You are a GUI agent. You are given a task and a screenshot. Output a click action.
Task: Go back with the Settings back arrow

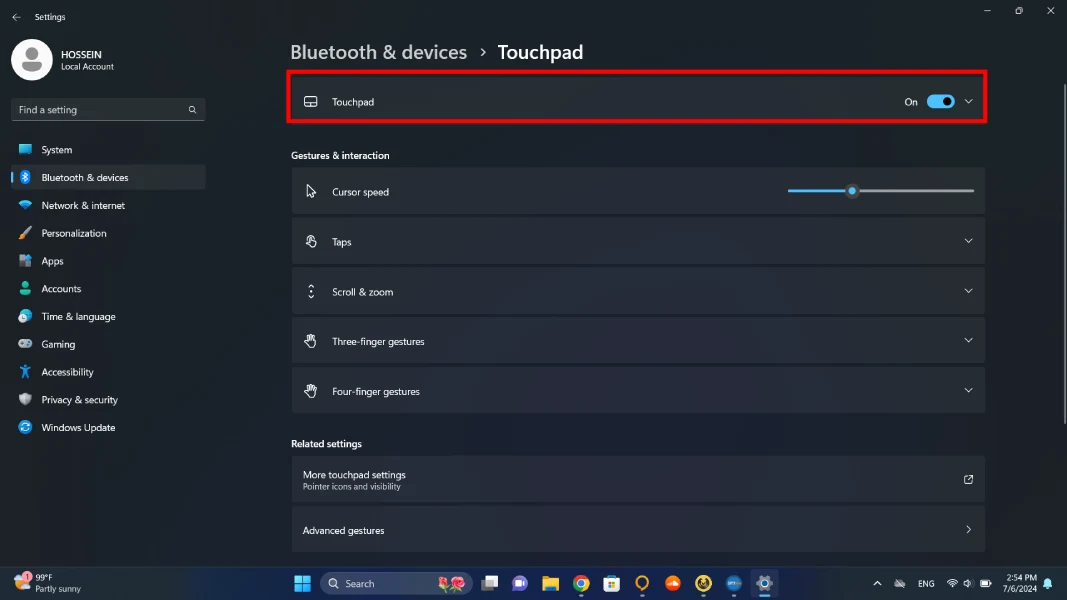point(16,17)
